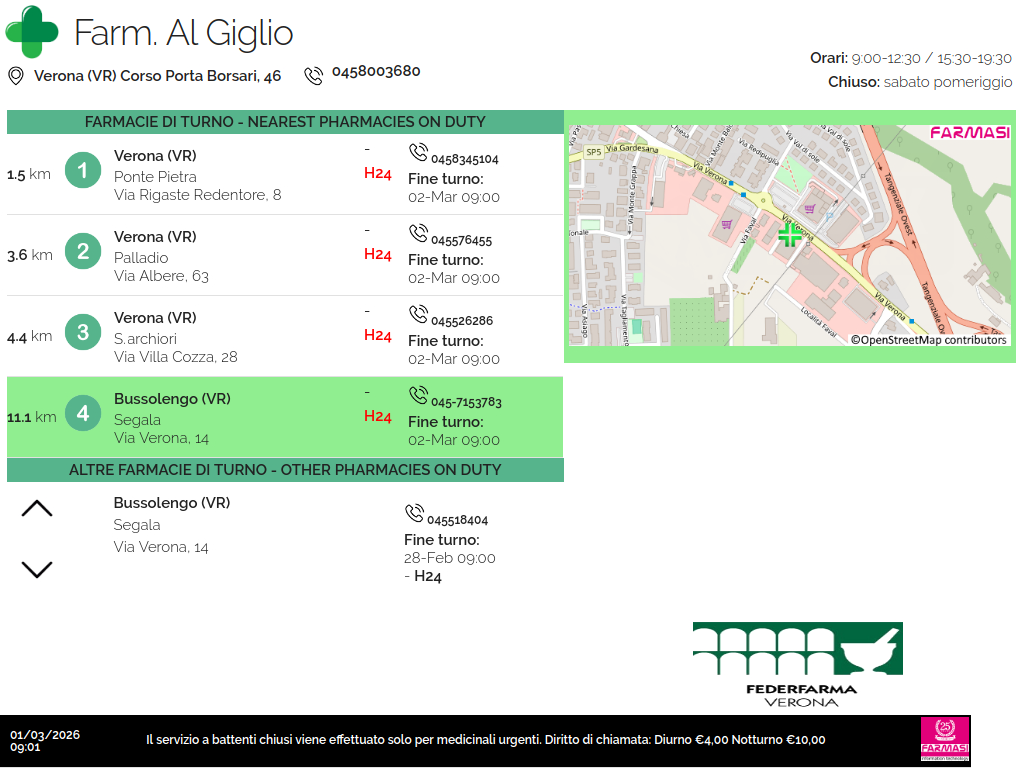Click phone icon next to 0458345104
The height and width of the screenshot is (768, 1024).
[418, 153]
